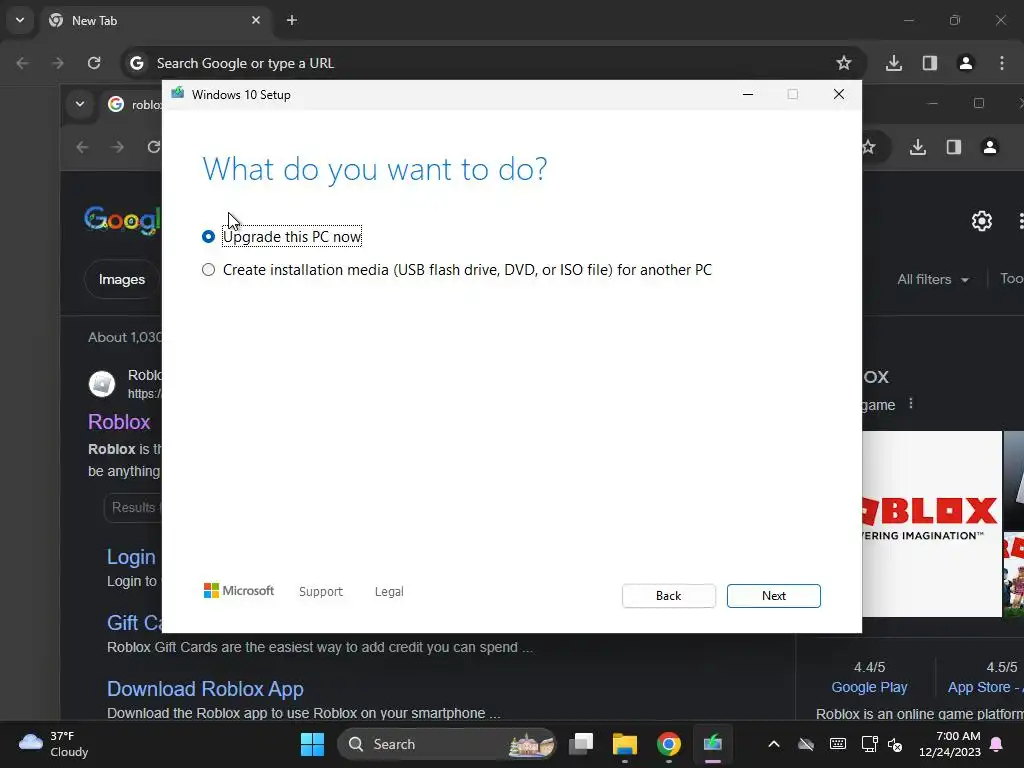Viewport: 1024px width, 768px height.
Task: Open the tab search dropdown in back Chrome window
Action: [x=80, y=104]
